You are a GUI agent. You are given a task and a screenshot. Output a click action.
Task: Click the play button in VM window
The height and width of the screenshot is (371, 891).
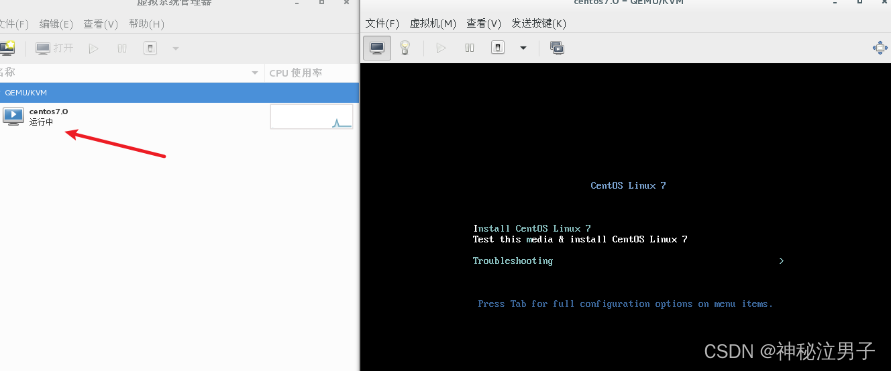(x=441, y=48)
